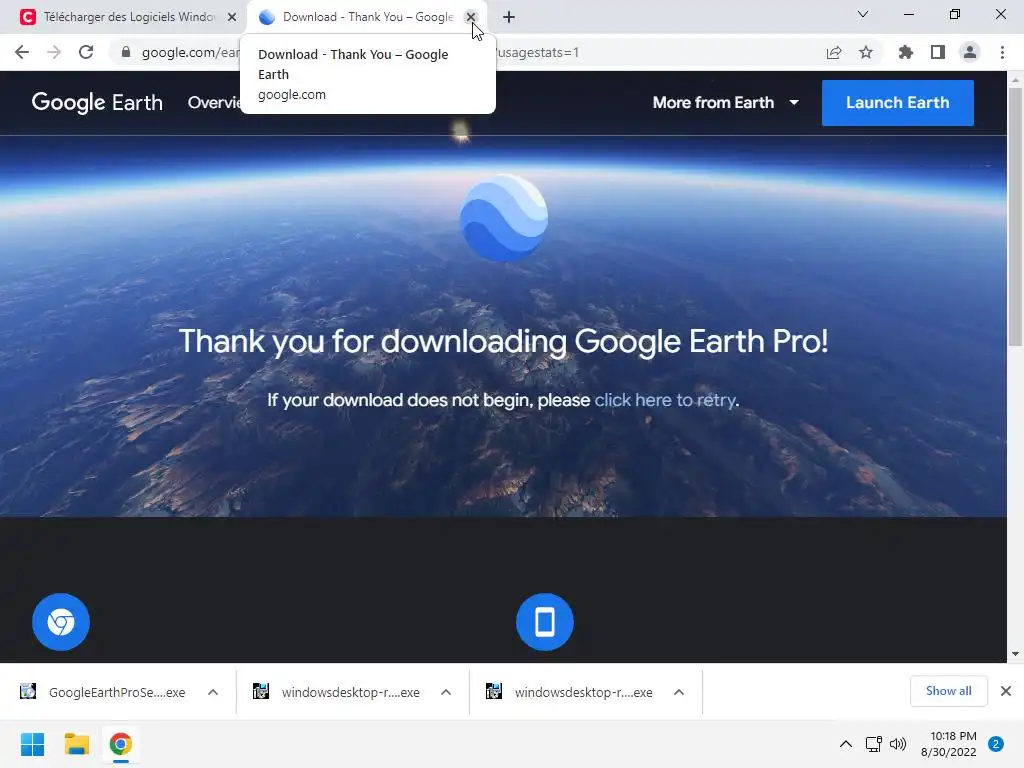Toggle the browser side panel

point(938,52)
